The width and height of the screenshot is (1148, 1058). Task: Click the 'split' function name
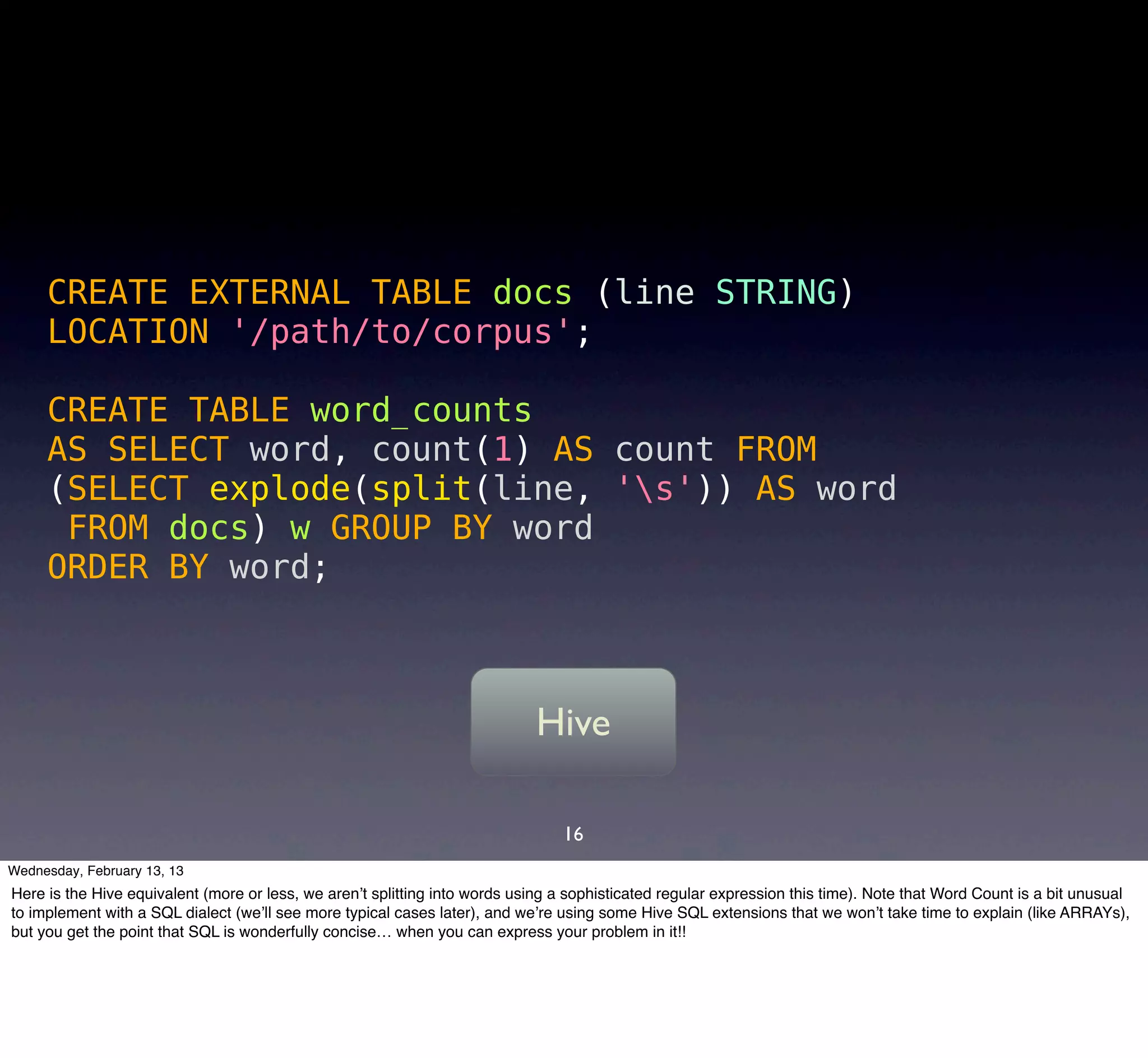pos(422,489)
